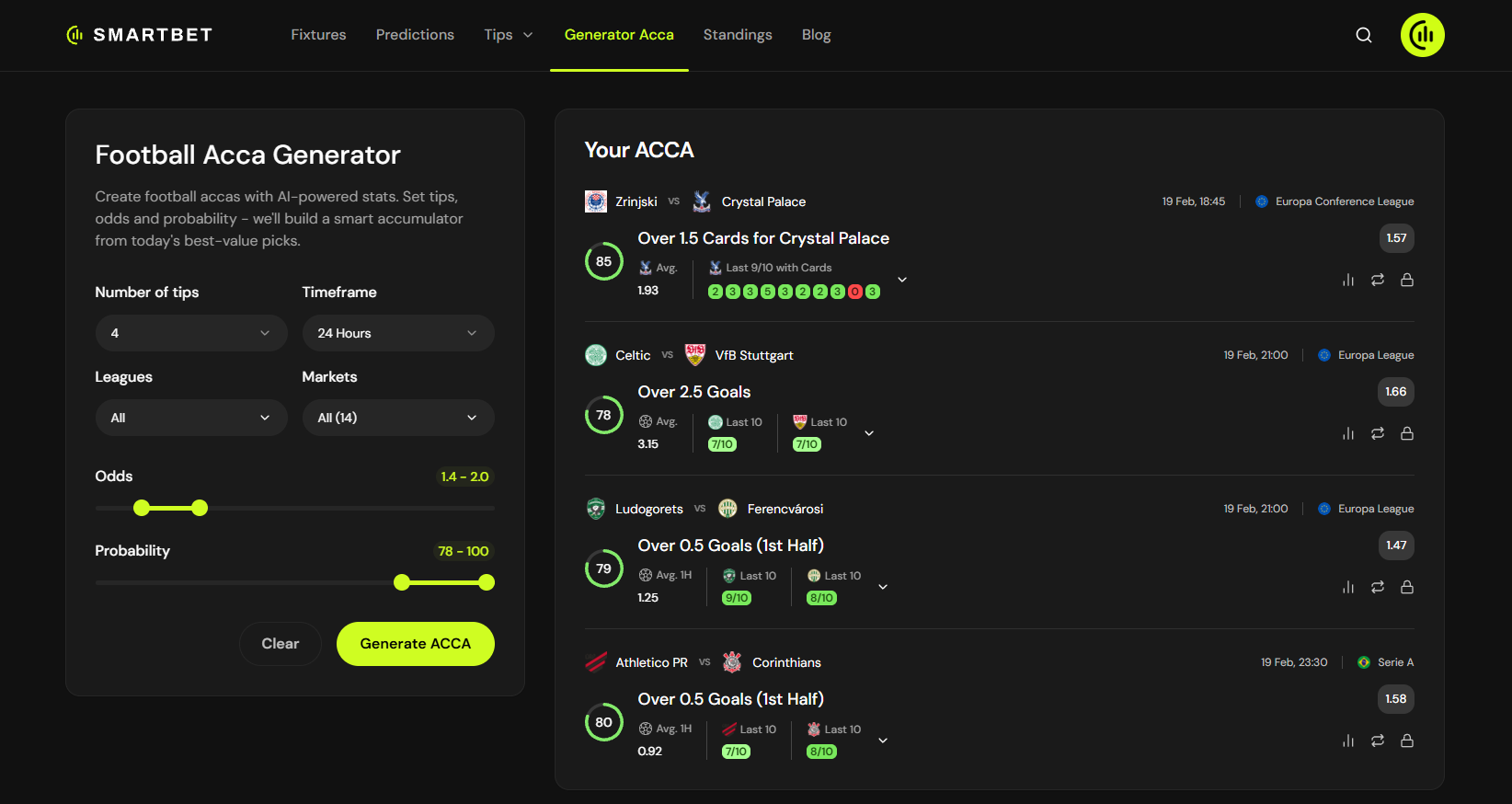Navigate to Standings
1512x804 pixels.
[738, 35]
